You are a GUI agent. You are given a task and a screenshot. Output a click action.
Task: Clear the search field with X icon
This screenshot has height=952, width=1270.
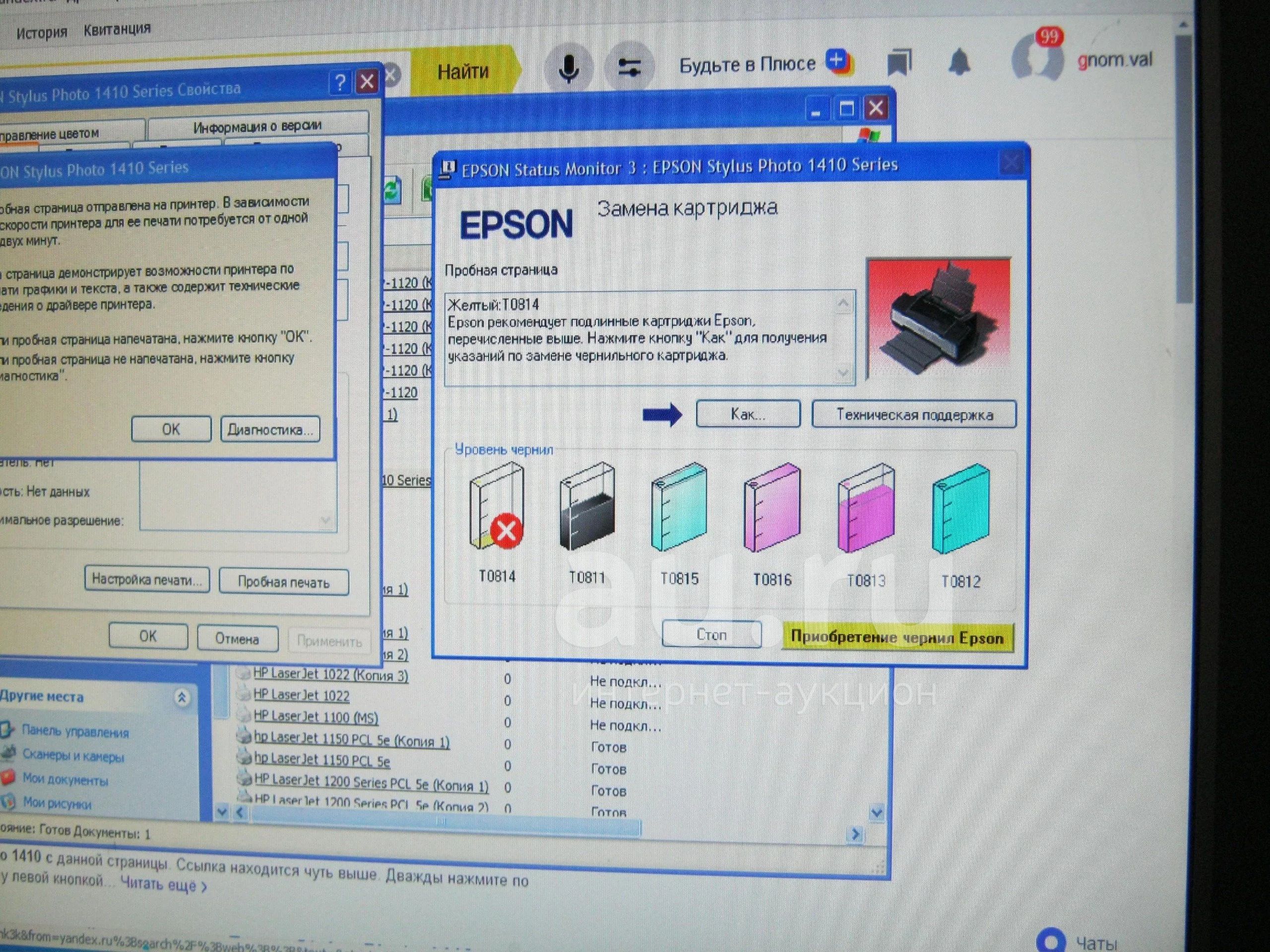[391, 74]
